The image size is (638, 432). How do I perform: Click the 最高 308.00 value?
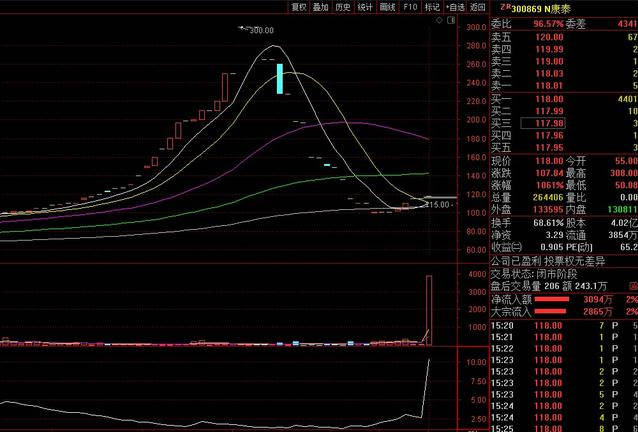pos(624,173)
